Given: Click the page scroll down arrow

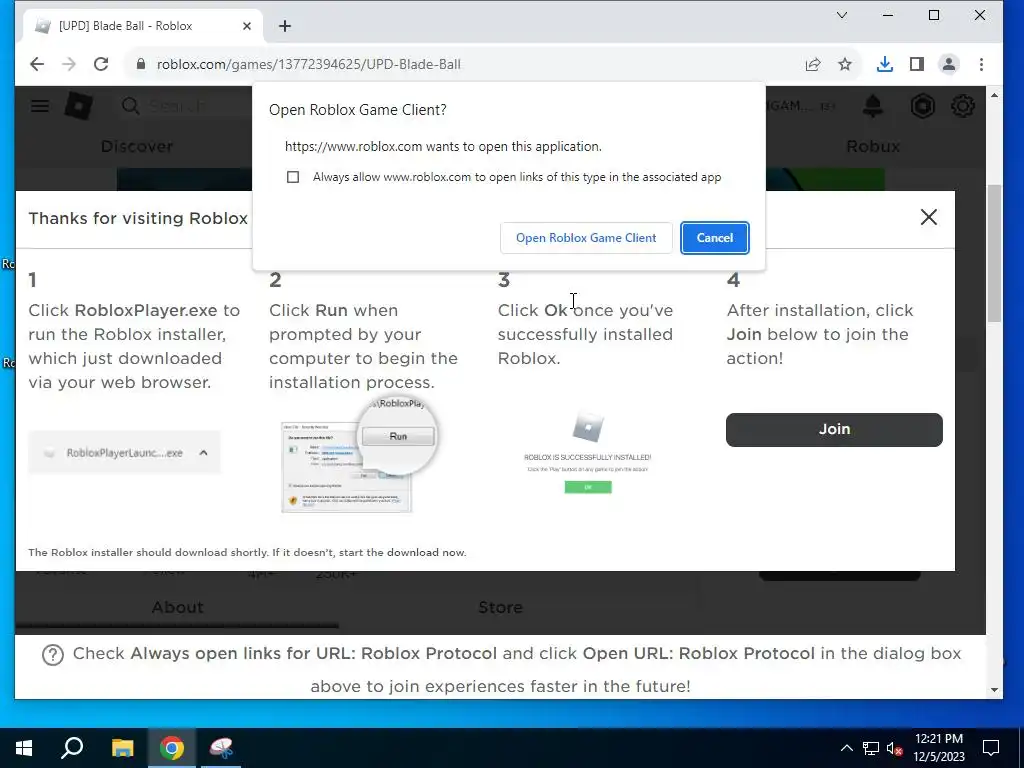Looking at the screenshot, I should click(994, 690).
